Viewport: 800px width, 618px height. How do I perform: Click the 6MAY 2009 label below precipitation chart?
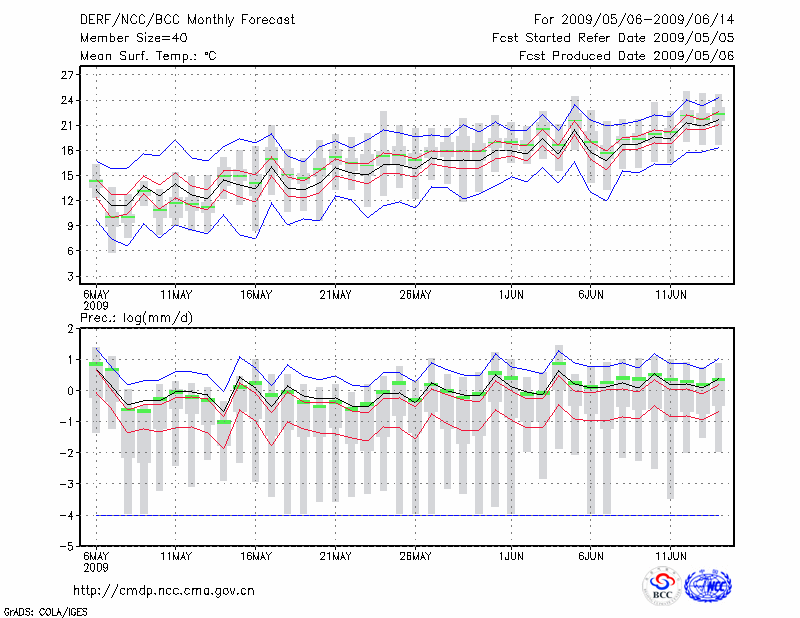click(x=95, y=561)
